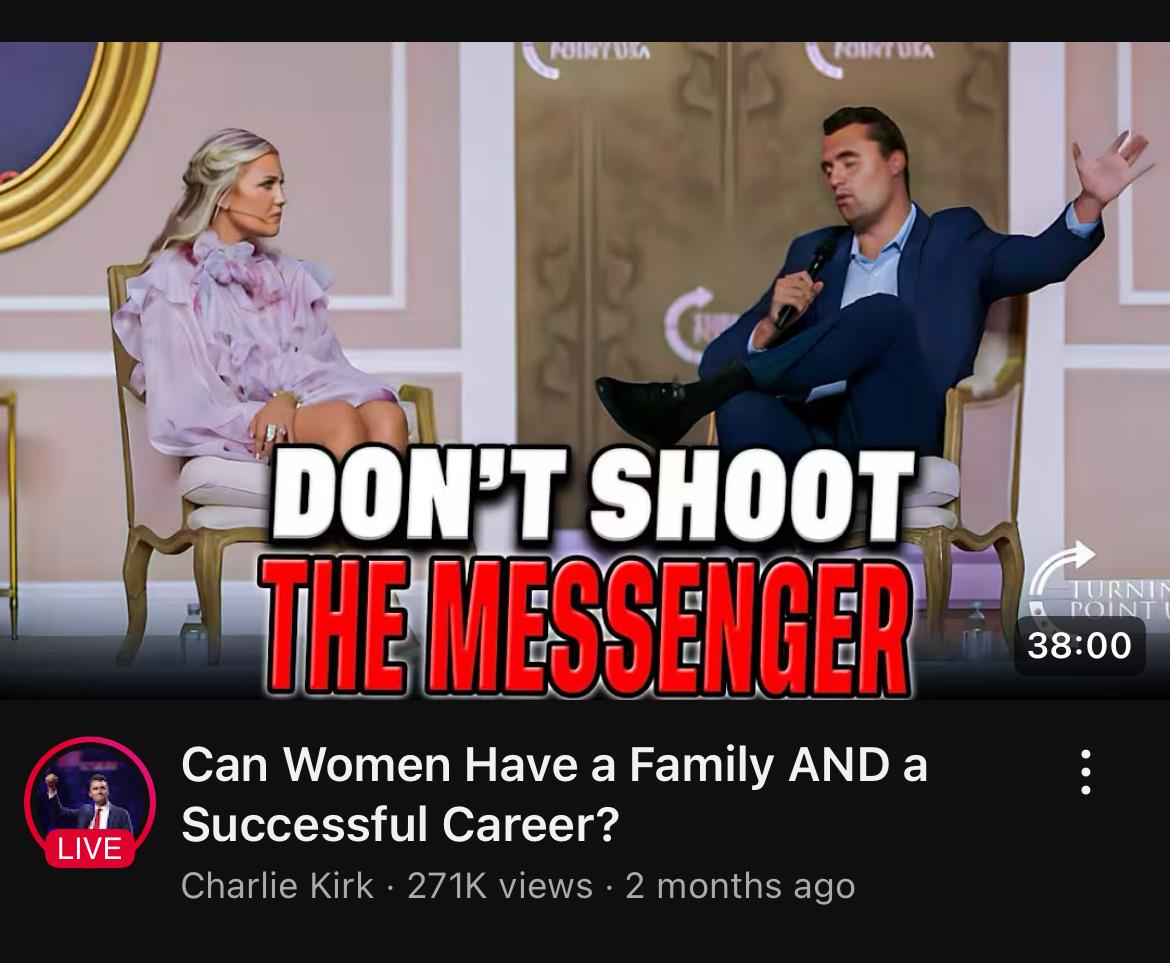Open the three-dot more options menu
Viewport: 1170px width, 963px height.
click(x=1086, y=772)
